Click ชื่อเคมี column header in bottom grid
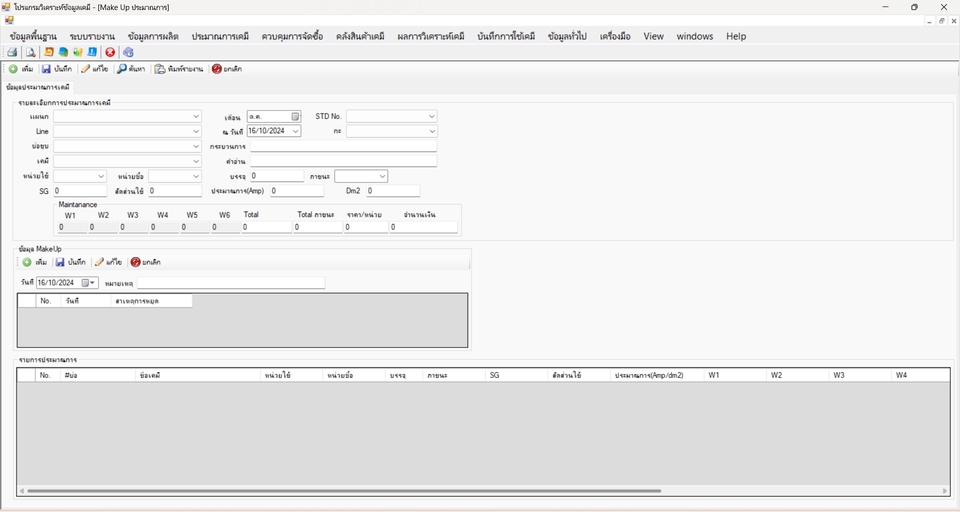 click(198, 375)
